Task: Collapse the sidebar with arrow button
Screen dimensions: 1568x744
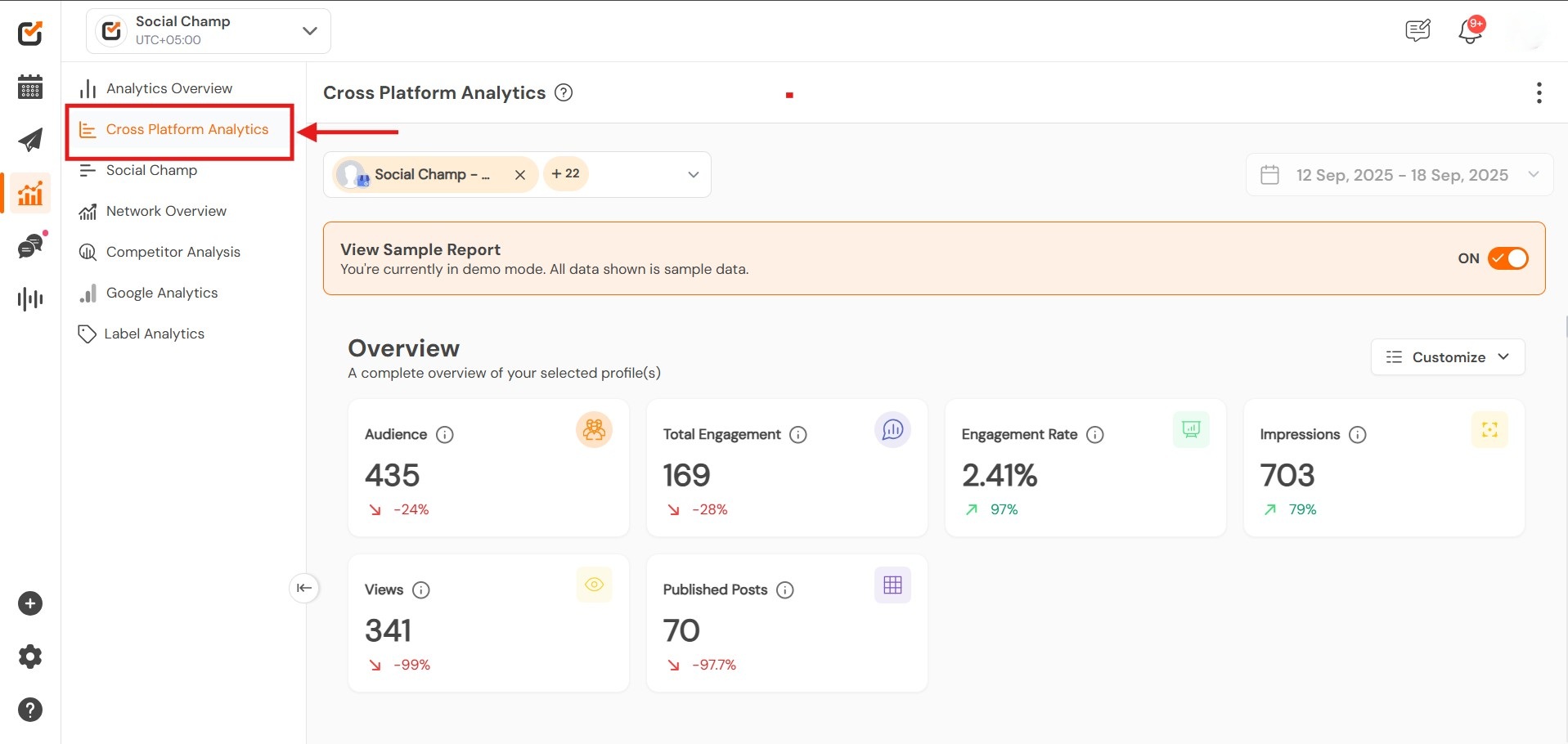Action: [304, 588]
